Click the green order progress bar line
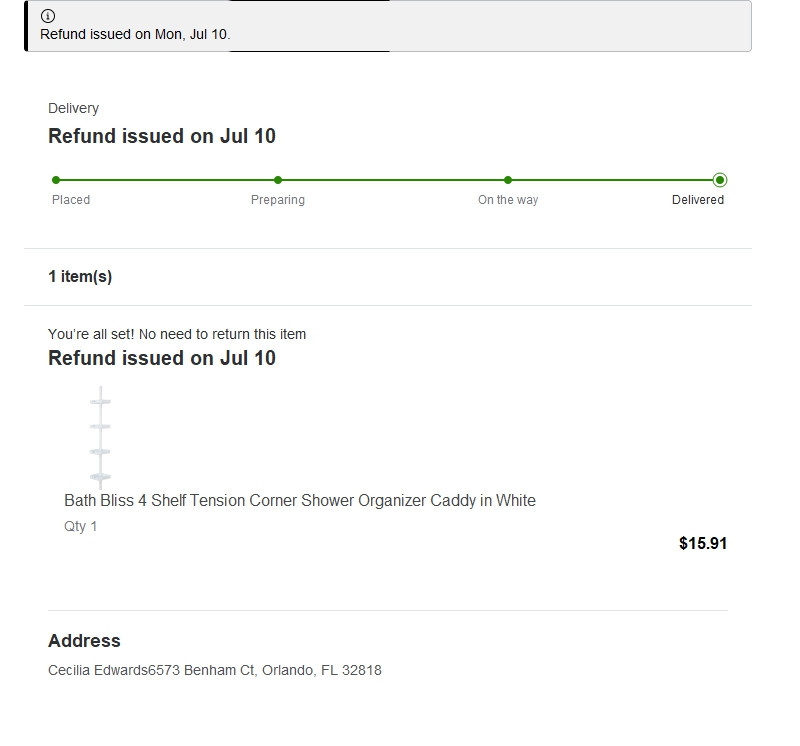 pos(390,180)
